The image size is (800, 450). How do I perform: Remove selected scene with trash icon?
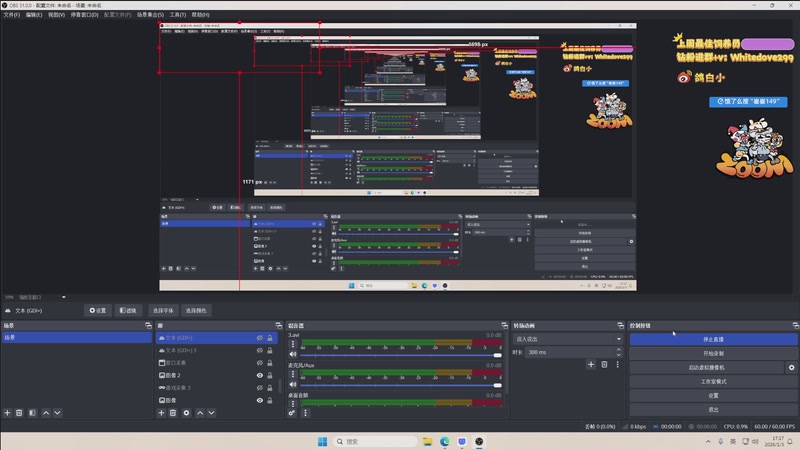point(19,413)
